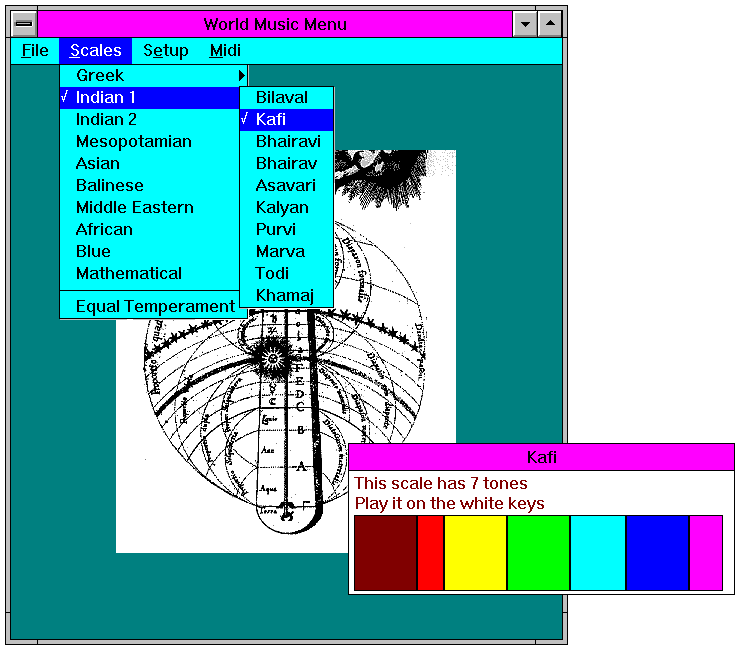Open the Mesopotamian scales submenu
The height and width of the screenshot is (653, 749).
[x=150, y=141]
